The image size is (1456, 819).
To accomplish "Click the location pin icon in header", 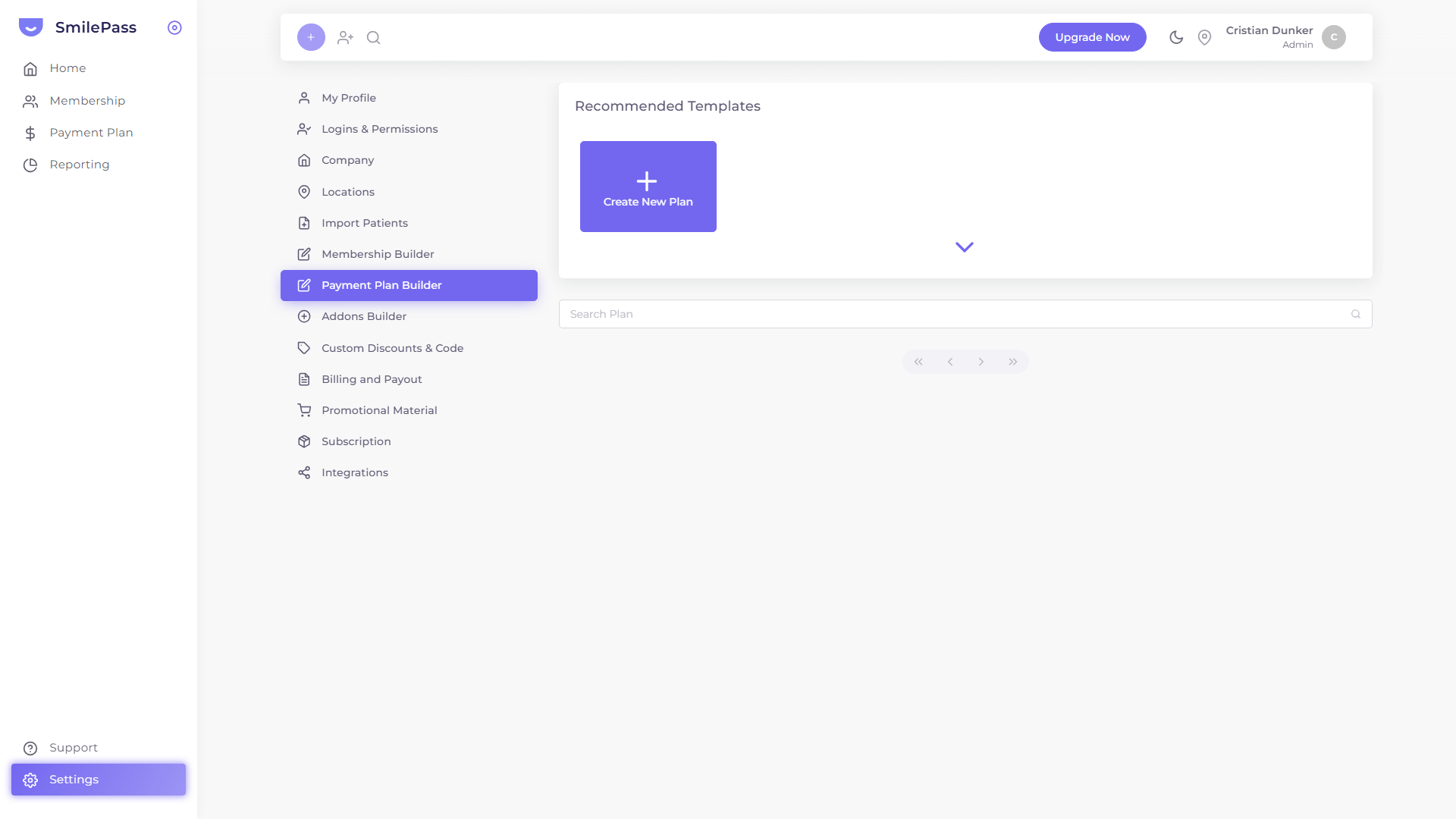I will click(1204, 37).
